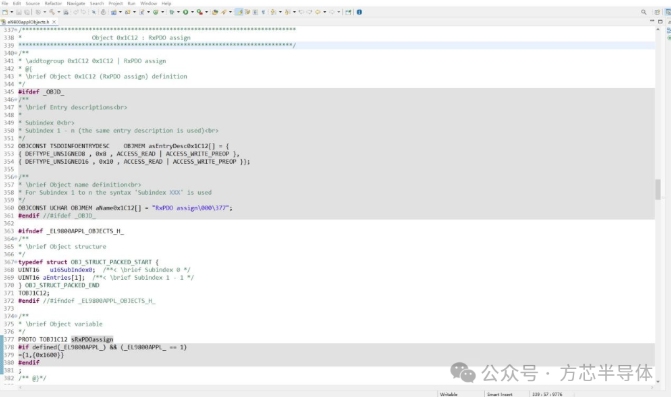Click the '#ifdef _OBJD_' line
This screenshot has width=671, height=397.
[x=41, y=92]
